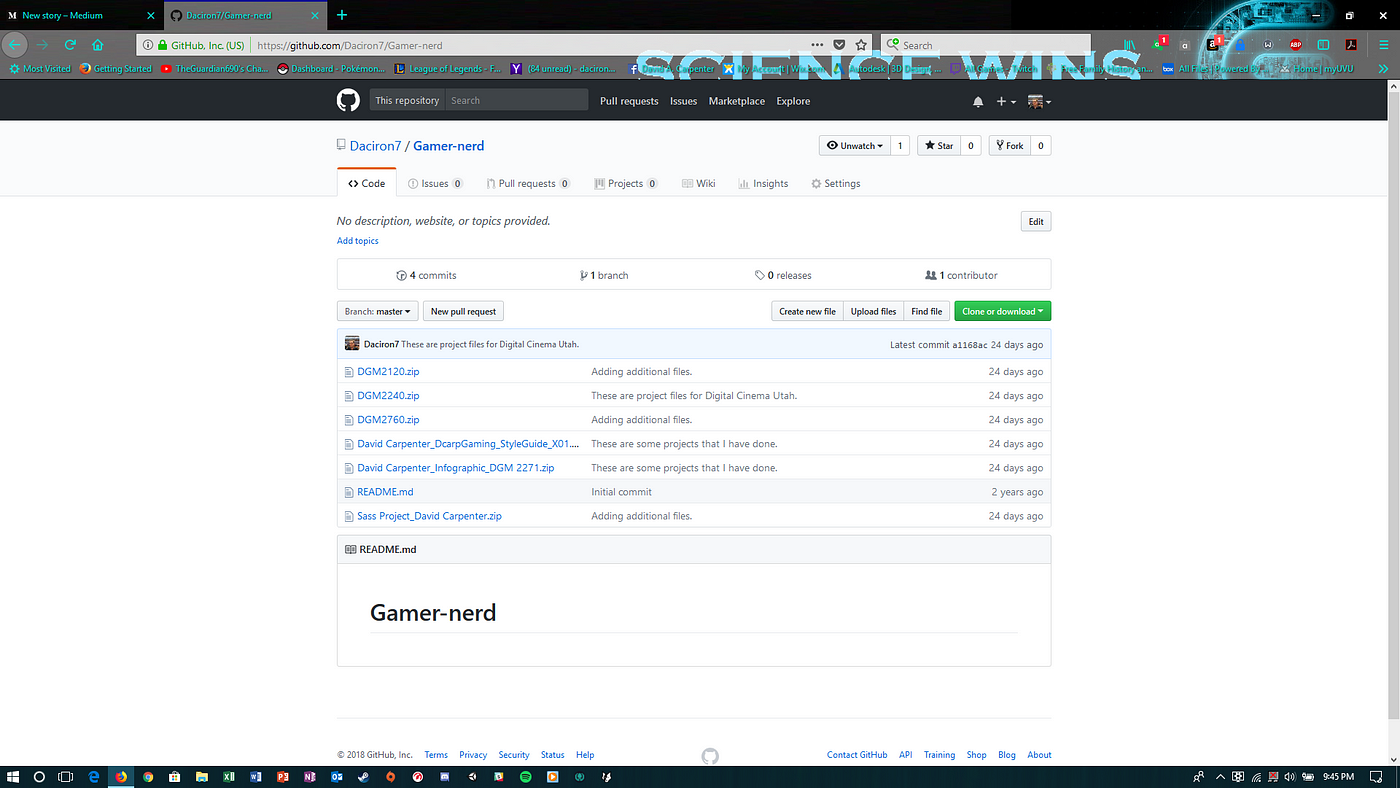The image size is (1400, 788).
Task: View the 1 contributor page
Action: [x=961, y=275]
